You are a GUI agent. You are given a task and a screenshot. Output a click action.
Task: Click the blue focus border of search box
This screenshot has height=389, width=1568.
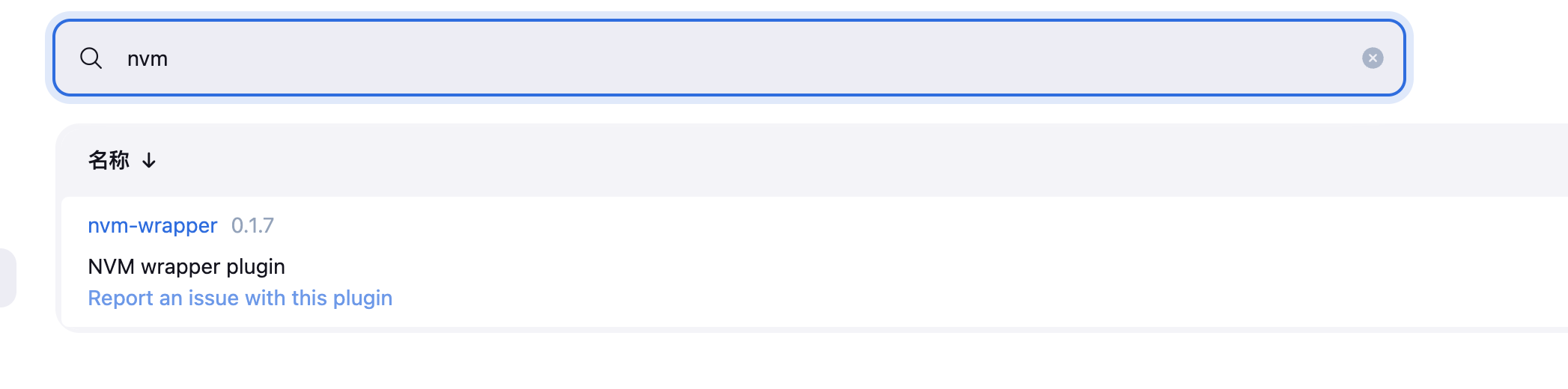[729, 21]
